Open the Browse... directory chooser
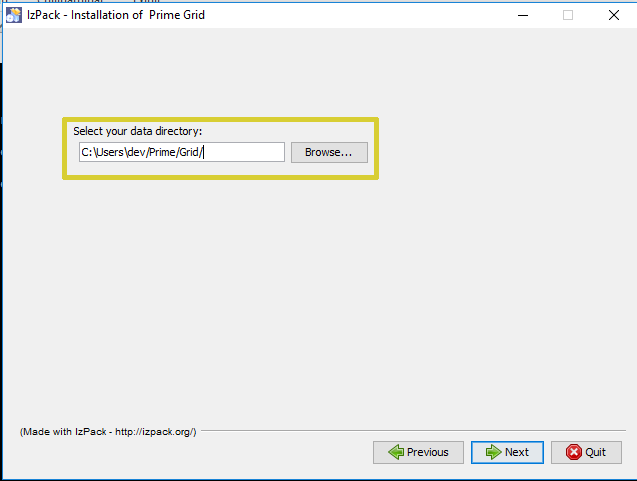 point(329,152)
